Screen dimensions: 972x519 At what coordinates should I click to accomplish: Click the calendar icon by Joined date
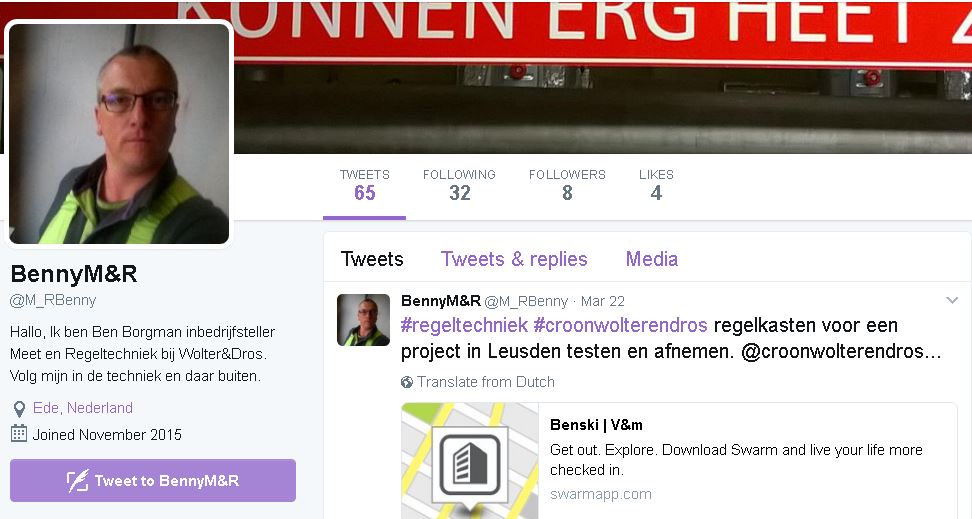point(19,433)
